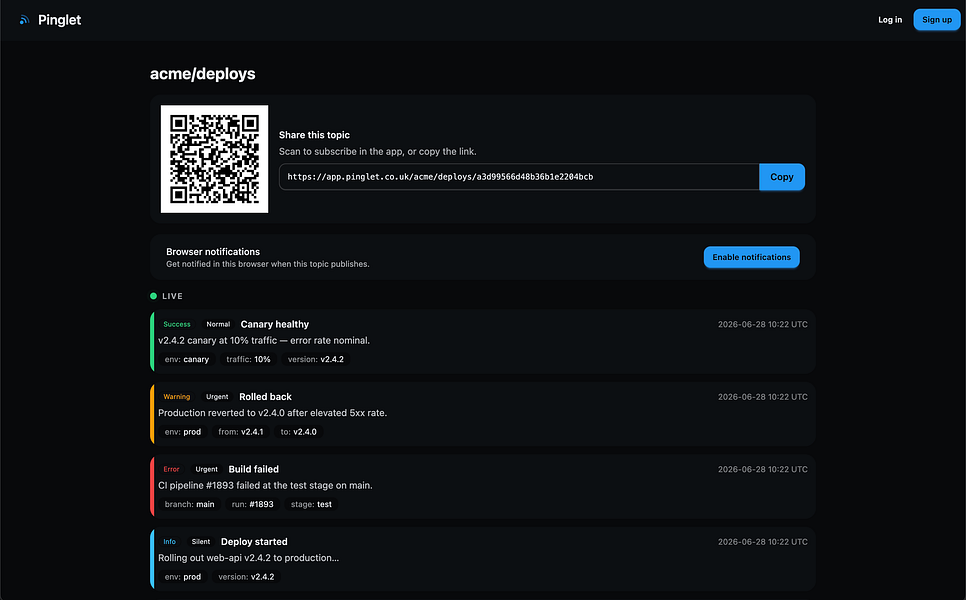This screenshot has height=600, width=966.
Task: Click the "from: v2.4.1" tag
Action: [x=240, y=432]
